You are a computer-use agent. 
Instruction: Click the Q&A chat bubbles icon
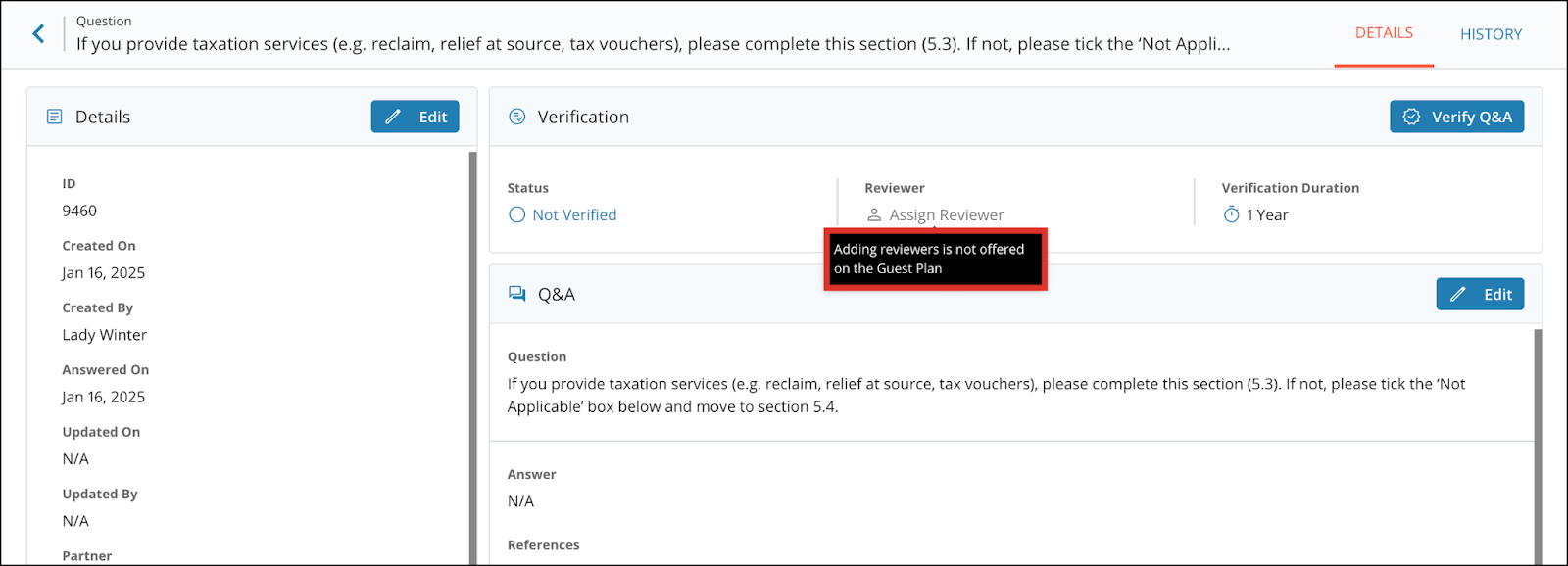point(517,294)
